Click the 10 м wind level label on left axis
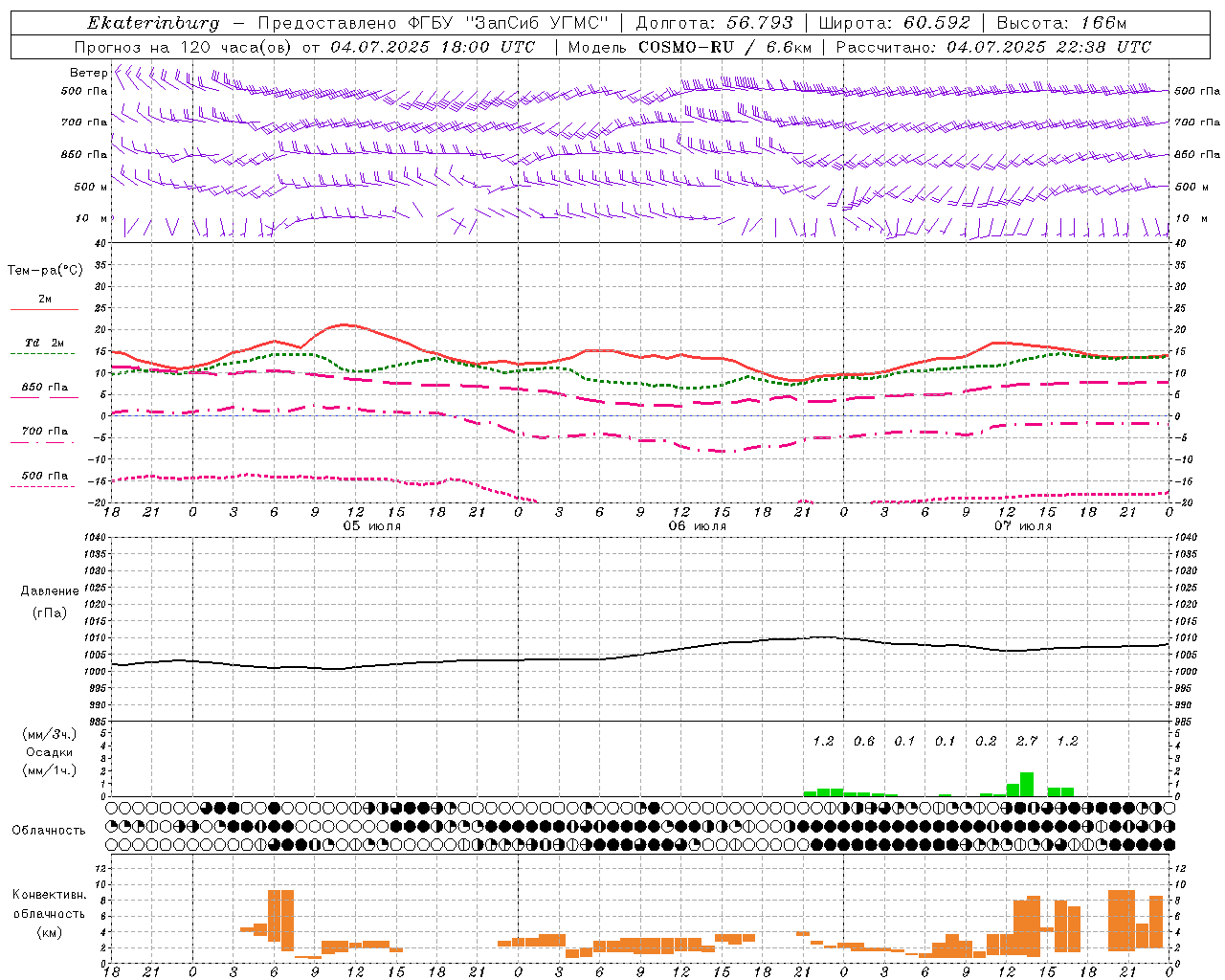 pos(93,218)
